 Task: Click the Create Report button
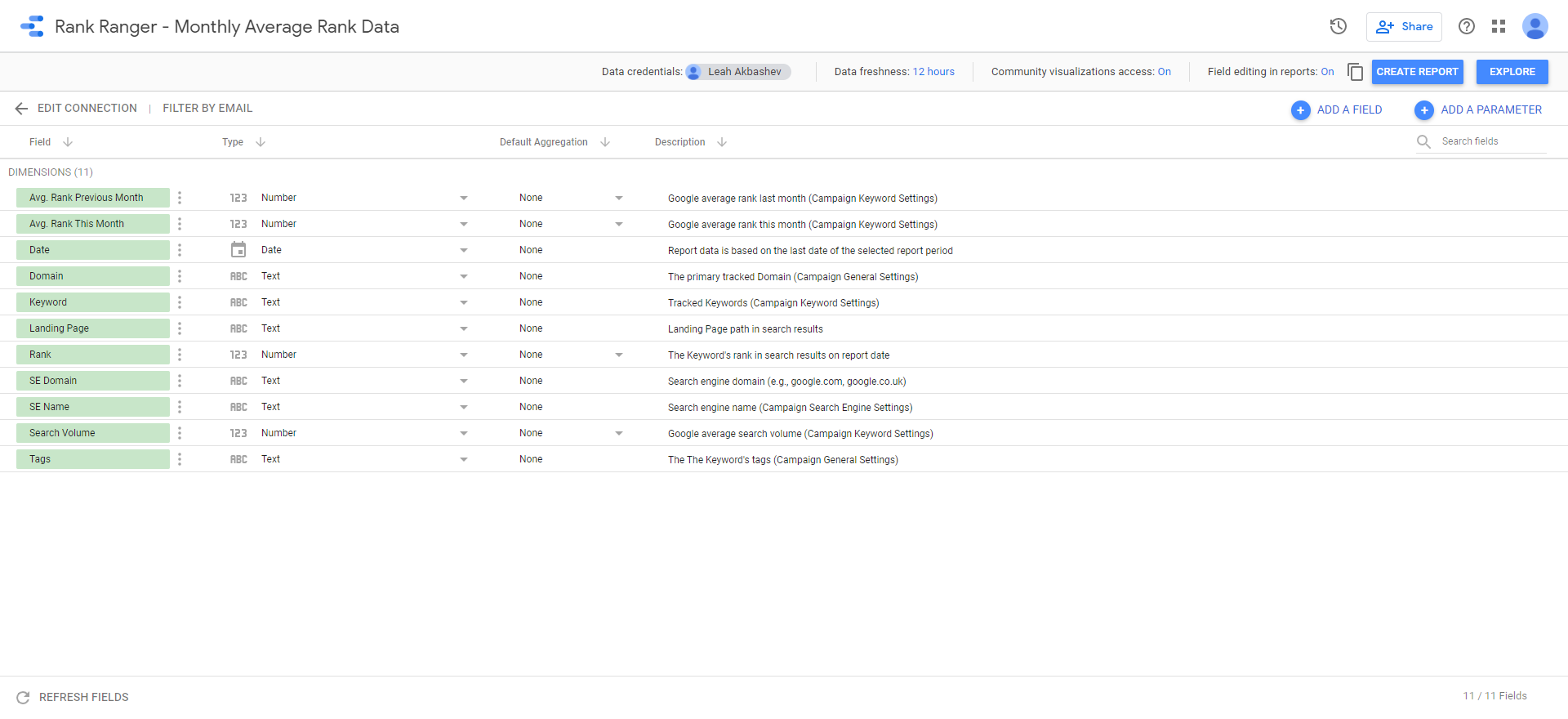pos(1417,72)
